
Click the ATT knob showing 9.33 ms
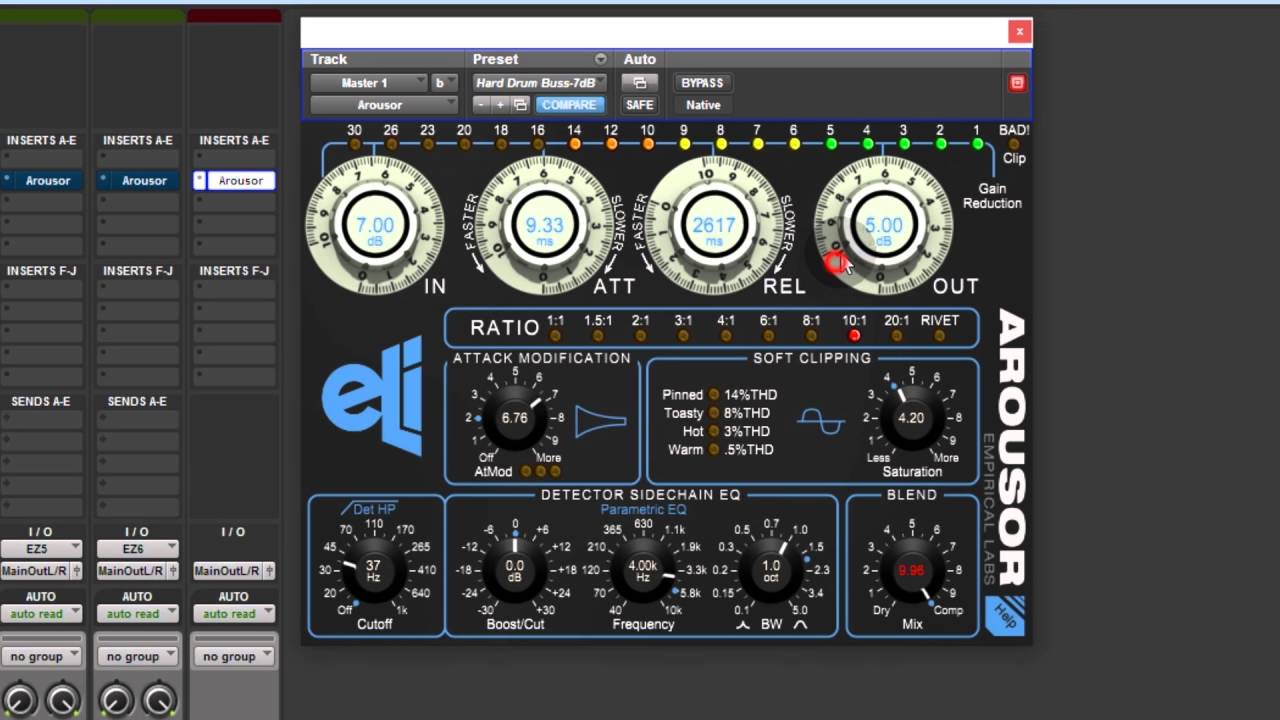545,226
